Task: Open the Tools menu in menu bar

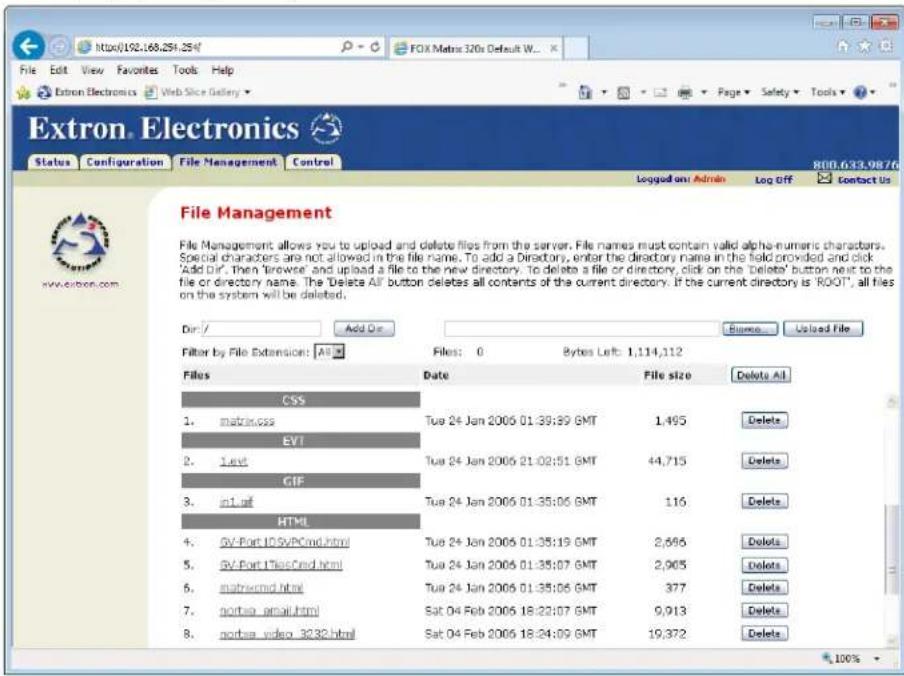Action: 185,70
